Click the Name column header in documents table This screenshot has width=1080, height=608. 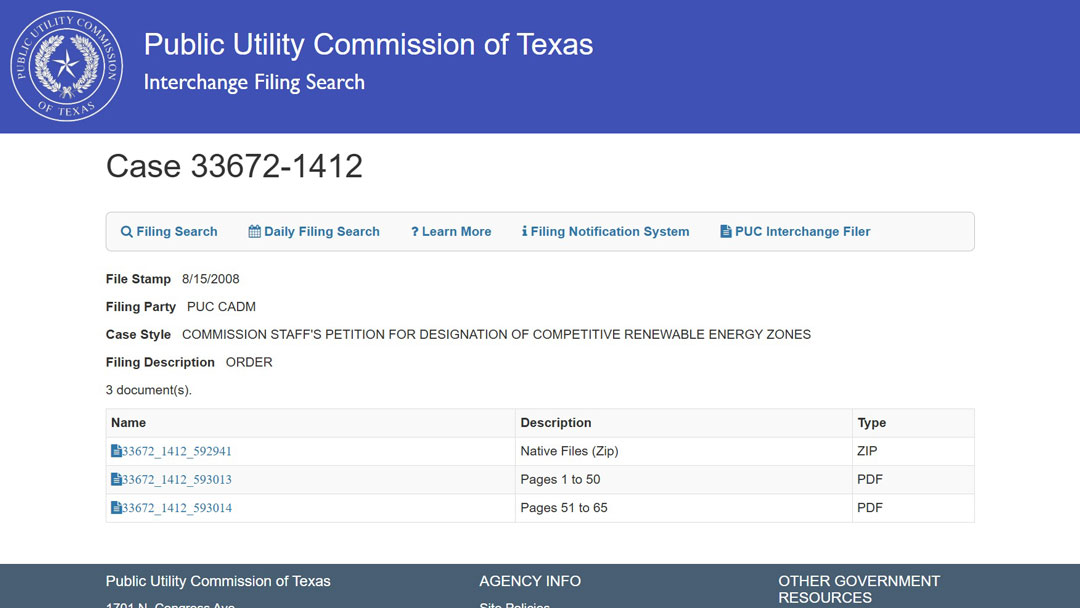(x=129, y=423)
